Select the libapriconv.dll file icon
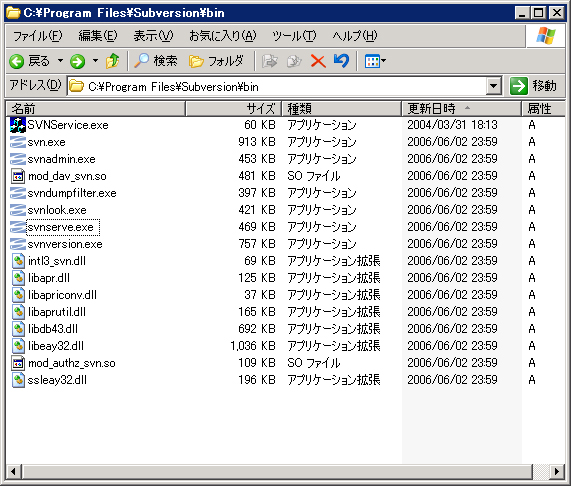The image size is (571, 486). (18, 295)
